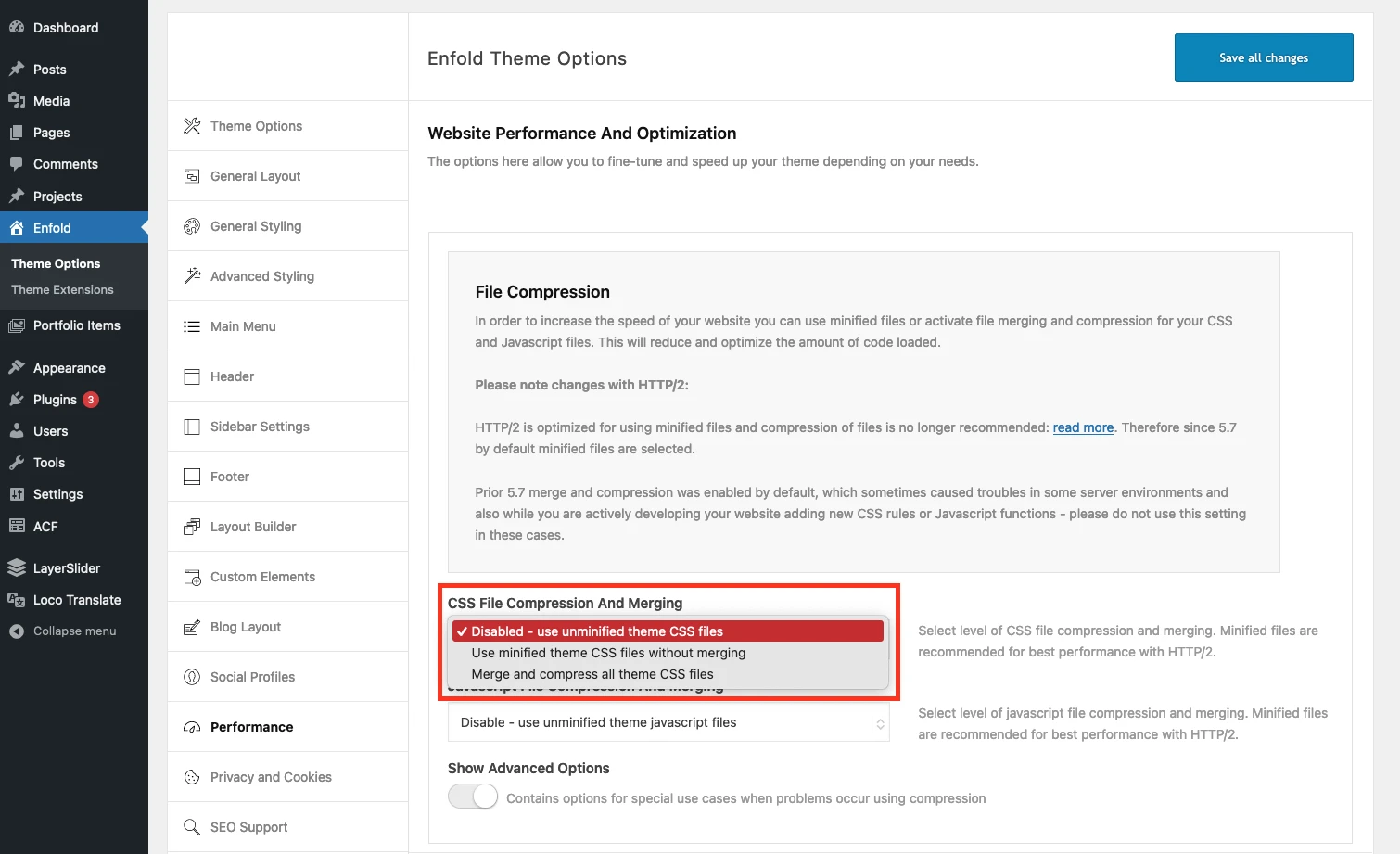Image resolution: width=1400 pixels, height=854 pixels.
Task: Click the Social Profiles icon
Action: 192,677
